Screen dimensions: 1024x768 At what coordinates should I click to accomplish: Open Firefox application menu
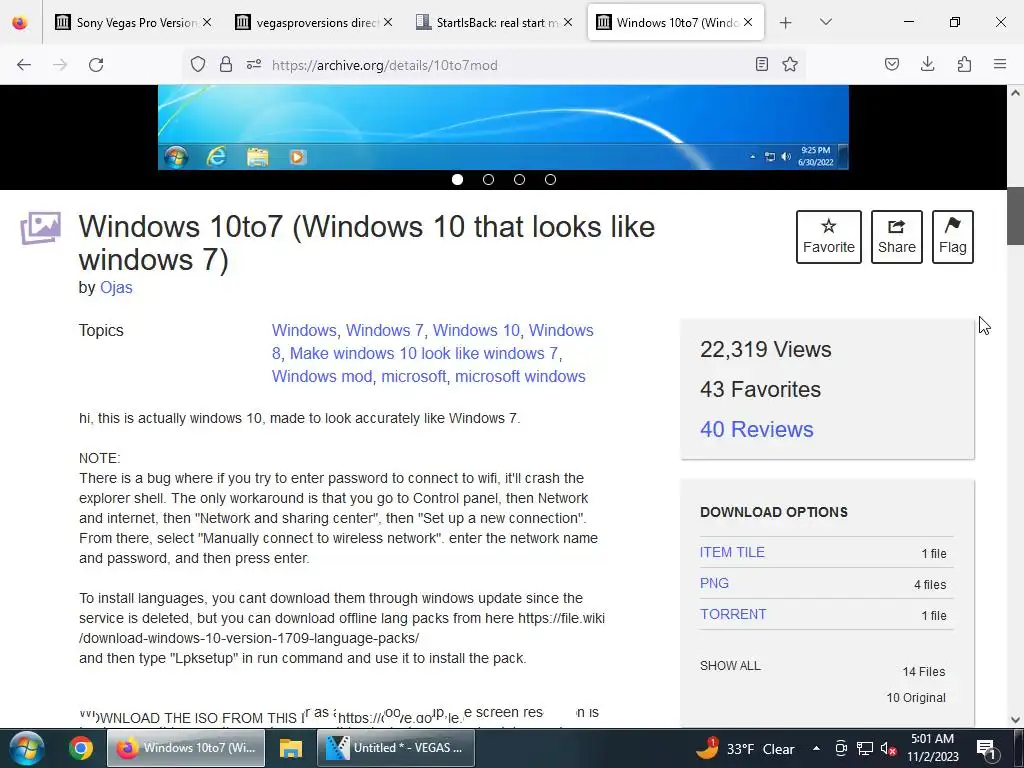pos(1000,65)
